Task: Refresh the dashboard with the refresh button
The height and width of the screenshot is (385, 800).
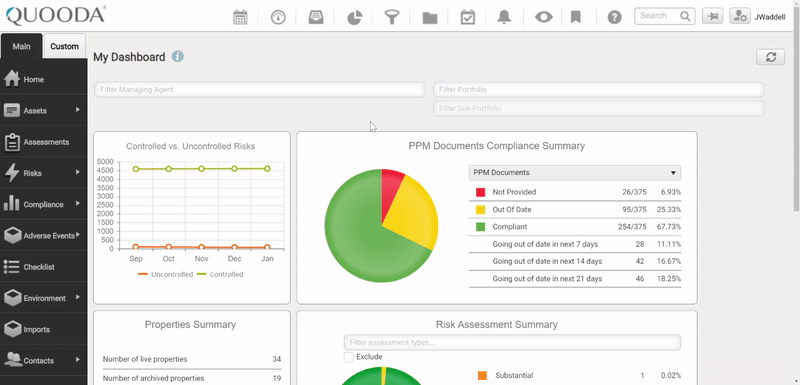Action: point(770,57)
